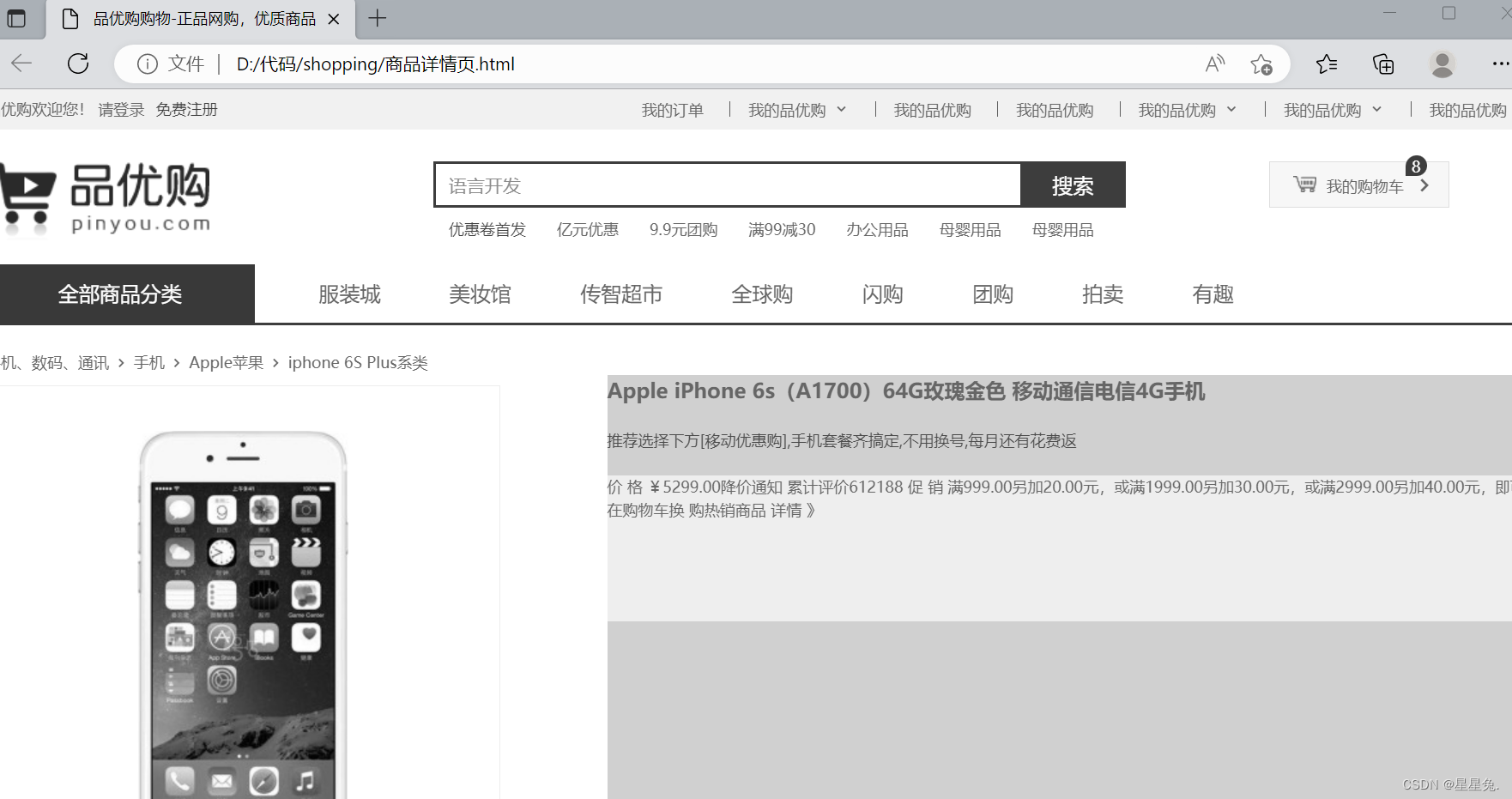Click 亿元优惠 hot word link
This screenshot has height=799, width=1512.
588,229
